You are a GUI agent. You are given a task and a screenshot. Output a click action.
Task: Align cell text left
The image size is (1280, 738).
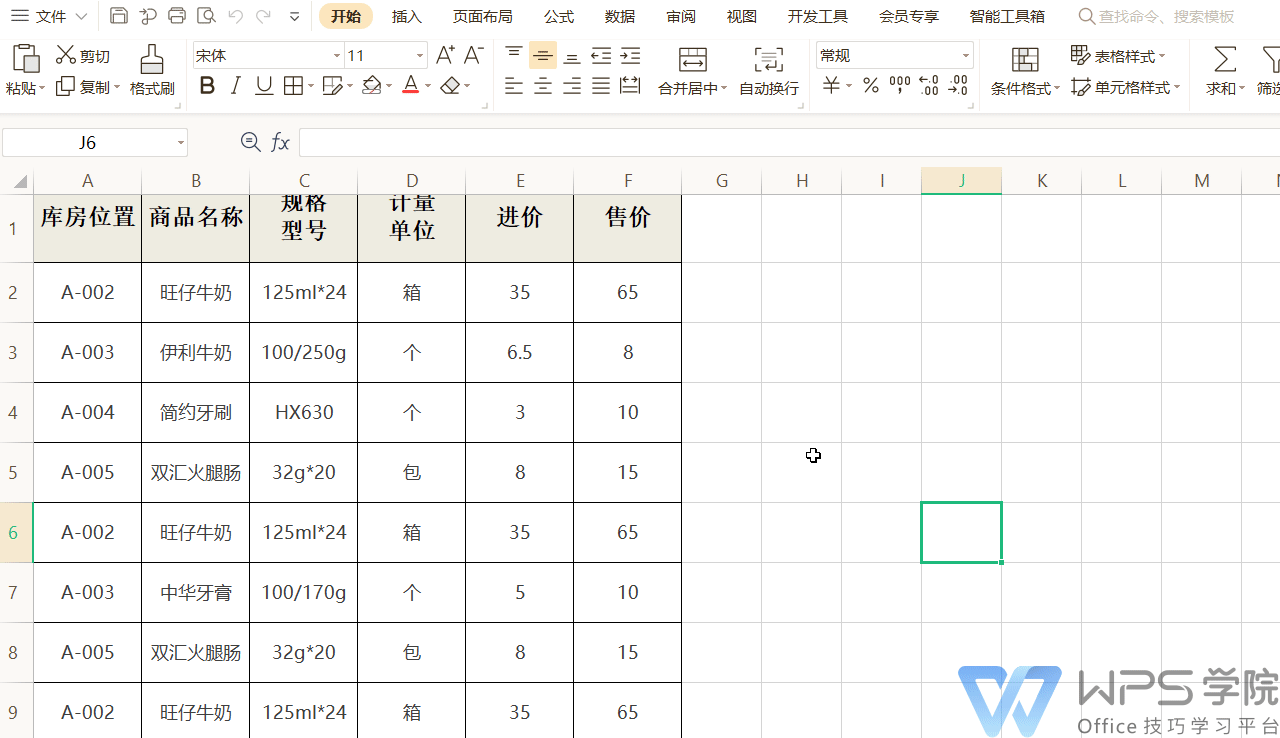point(514,87)
